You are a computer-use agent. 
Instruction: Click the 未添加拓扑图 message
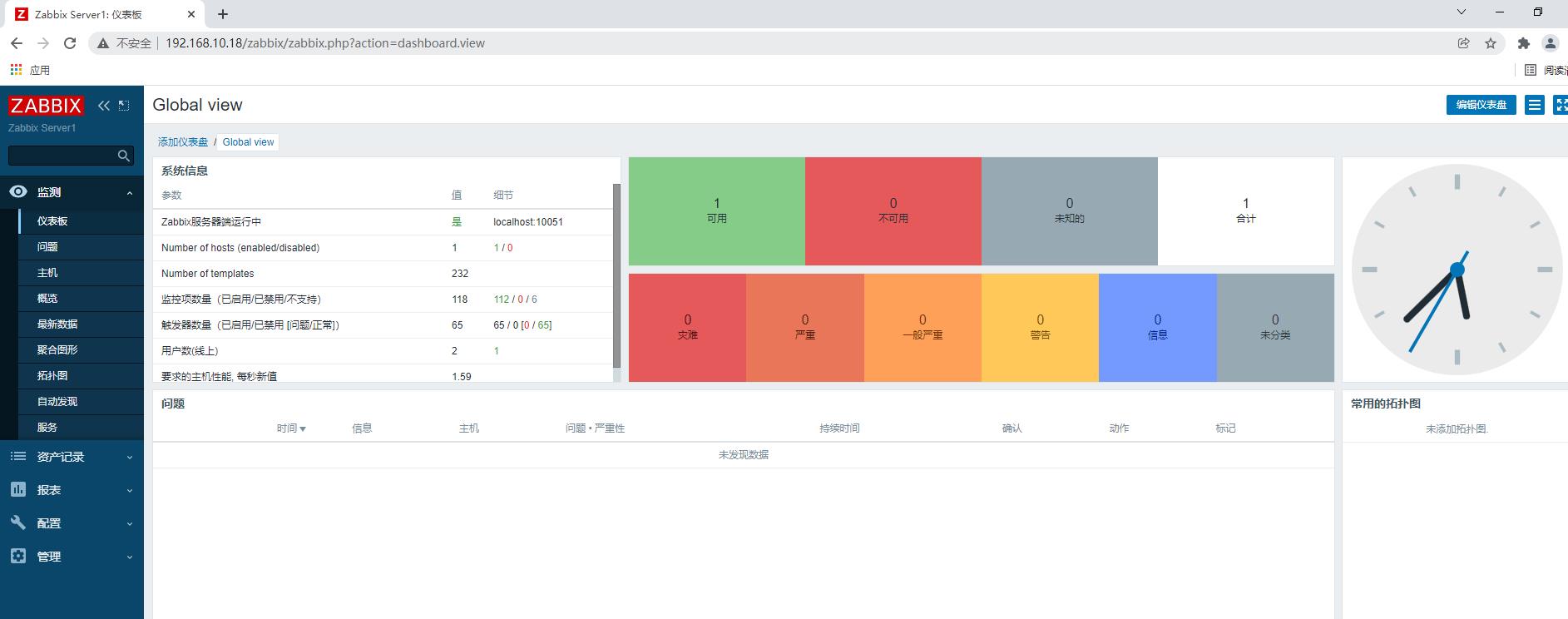(1457, 429)
